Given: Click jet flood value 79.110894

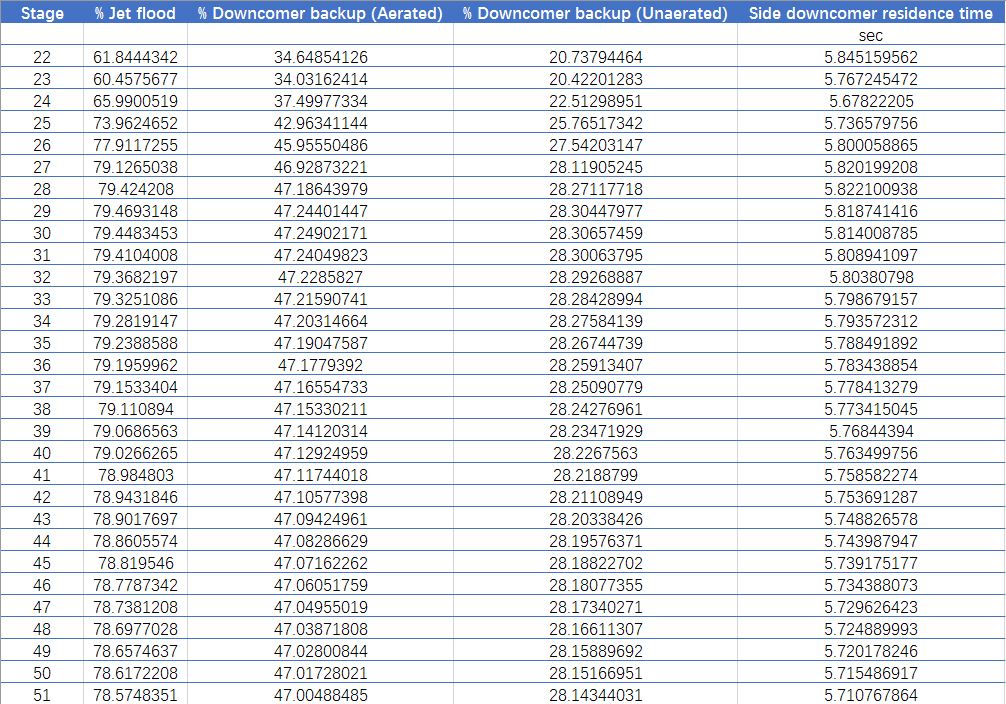Looking at the screenshot, I should (x=135, y=409).
